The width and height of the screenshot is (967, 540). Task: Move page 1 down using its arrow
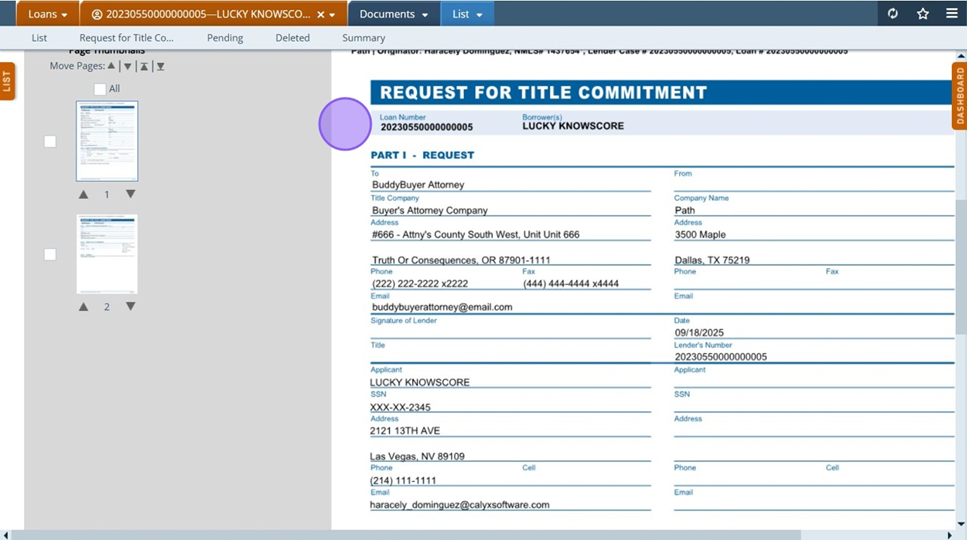(130, 194)
